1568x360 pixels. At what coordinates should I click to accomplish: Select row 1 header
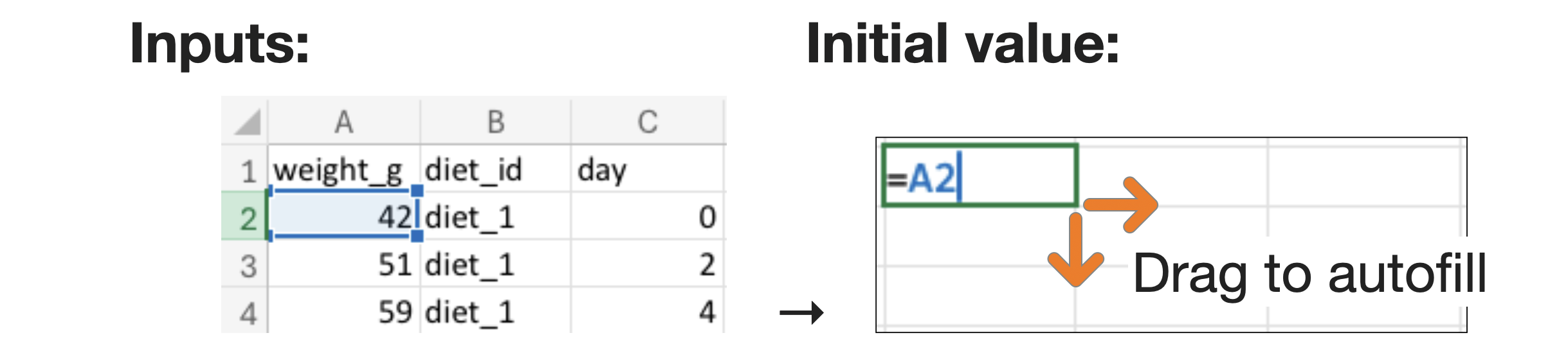coord(248,171)
